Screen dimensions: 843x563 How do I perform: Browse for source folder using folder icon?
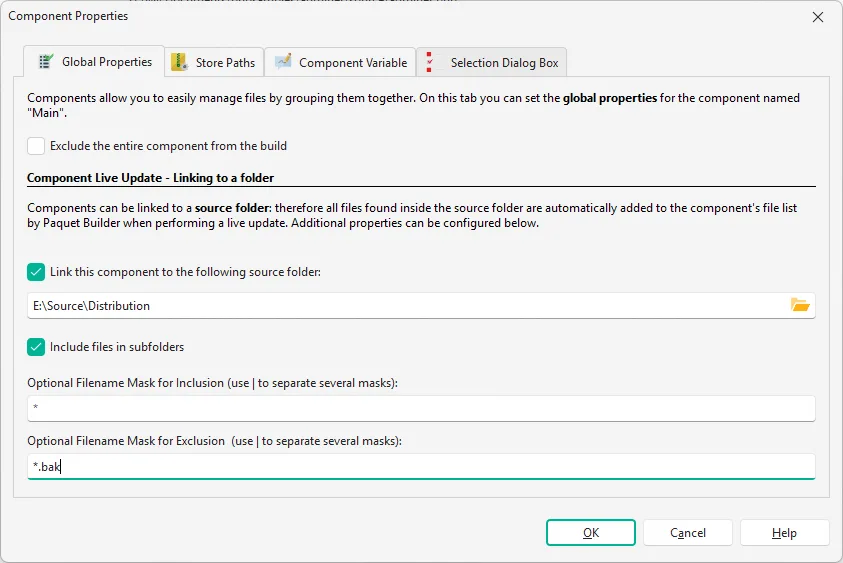(800, 305)
